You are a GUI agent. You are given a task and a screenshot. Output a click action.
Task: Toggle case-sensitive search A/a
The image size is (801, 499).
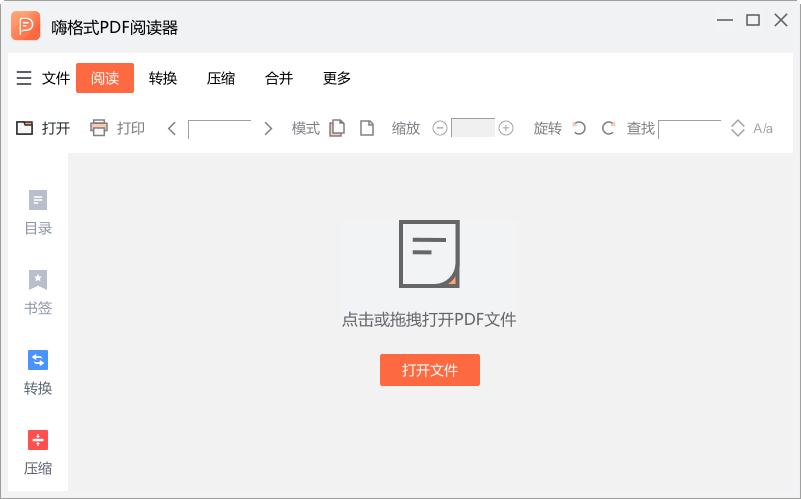point(763,128)
